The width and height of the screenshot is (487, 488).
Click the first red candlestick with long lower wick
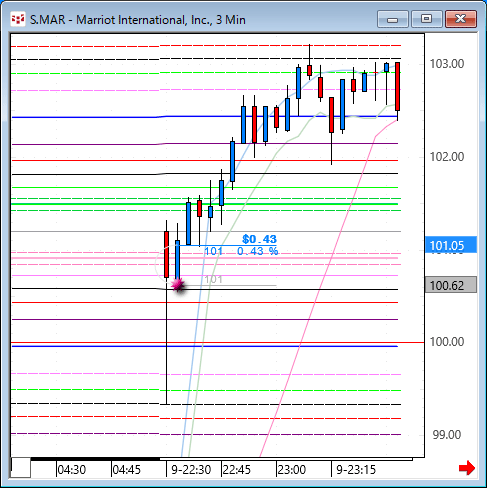coord(166,254)
